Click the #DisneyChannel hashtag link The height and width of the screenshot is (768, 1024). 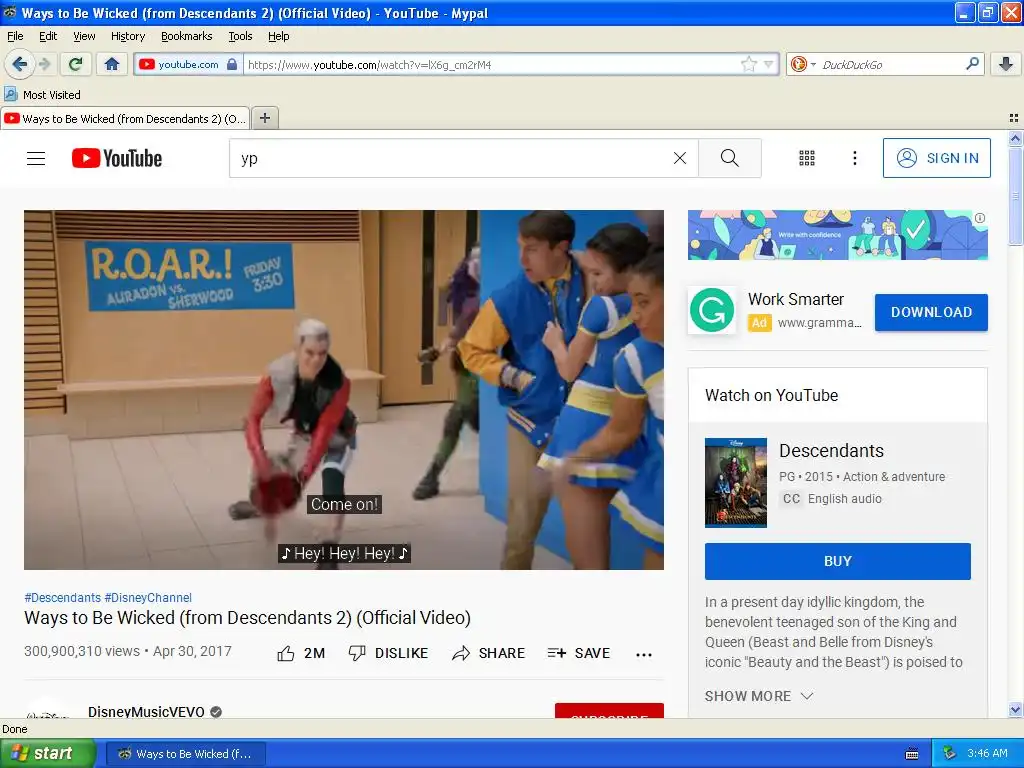(148, 598)
